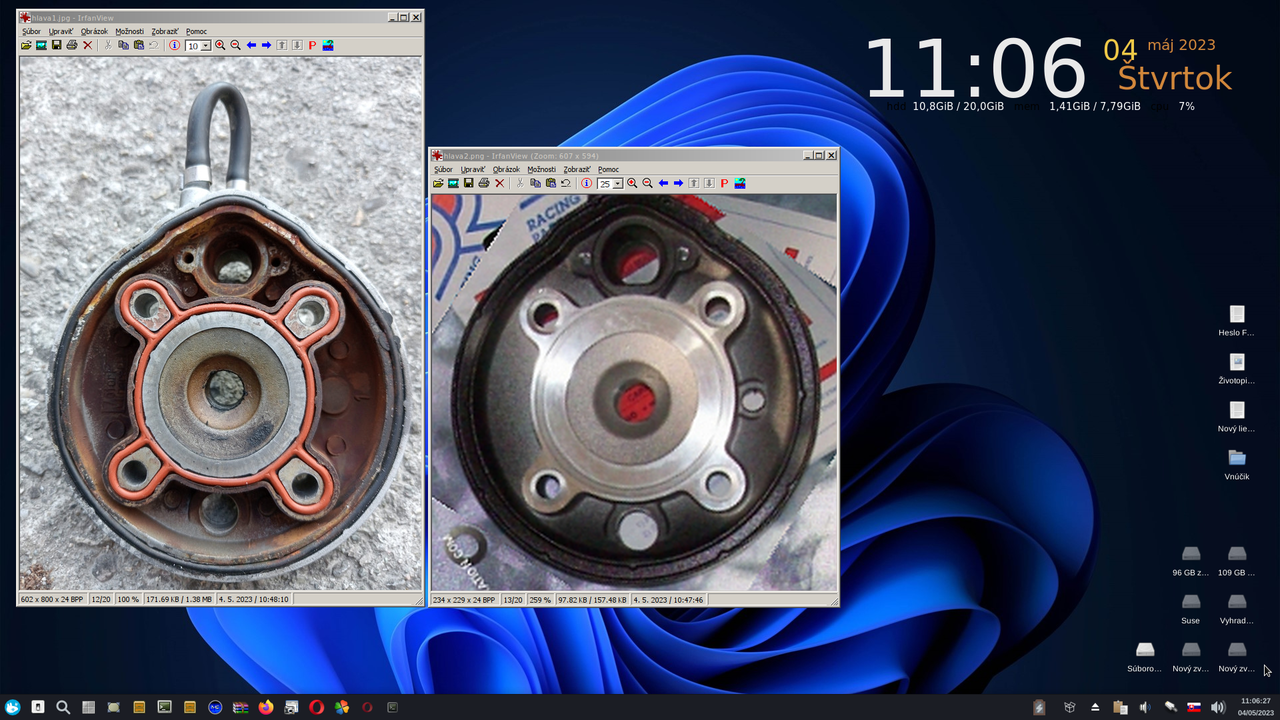
Task: Click the search magnifier in the taskbar
Action: pos(63,707)
